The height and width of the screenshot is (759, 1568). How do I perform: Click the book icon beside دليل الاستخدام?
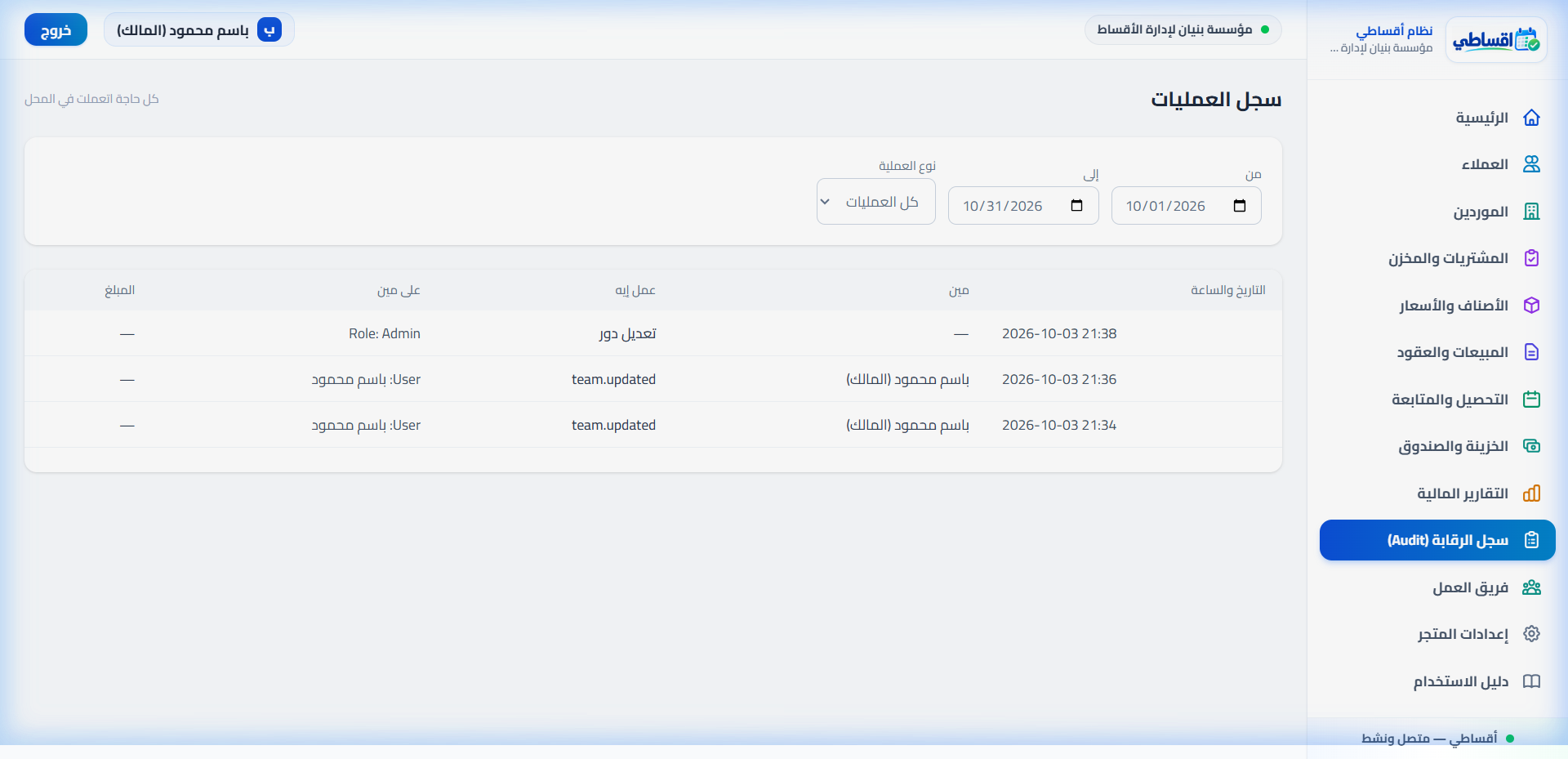[x=1531, y=681]
